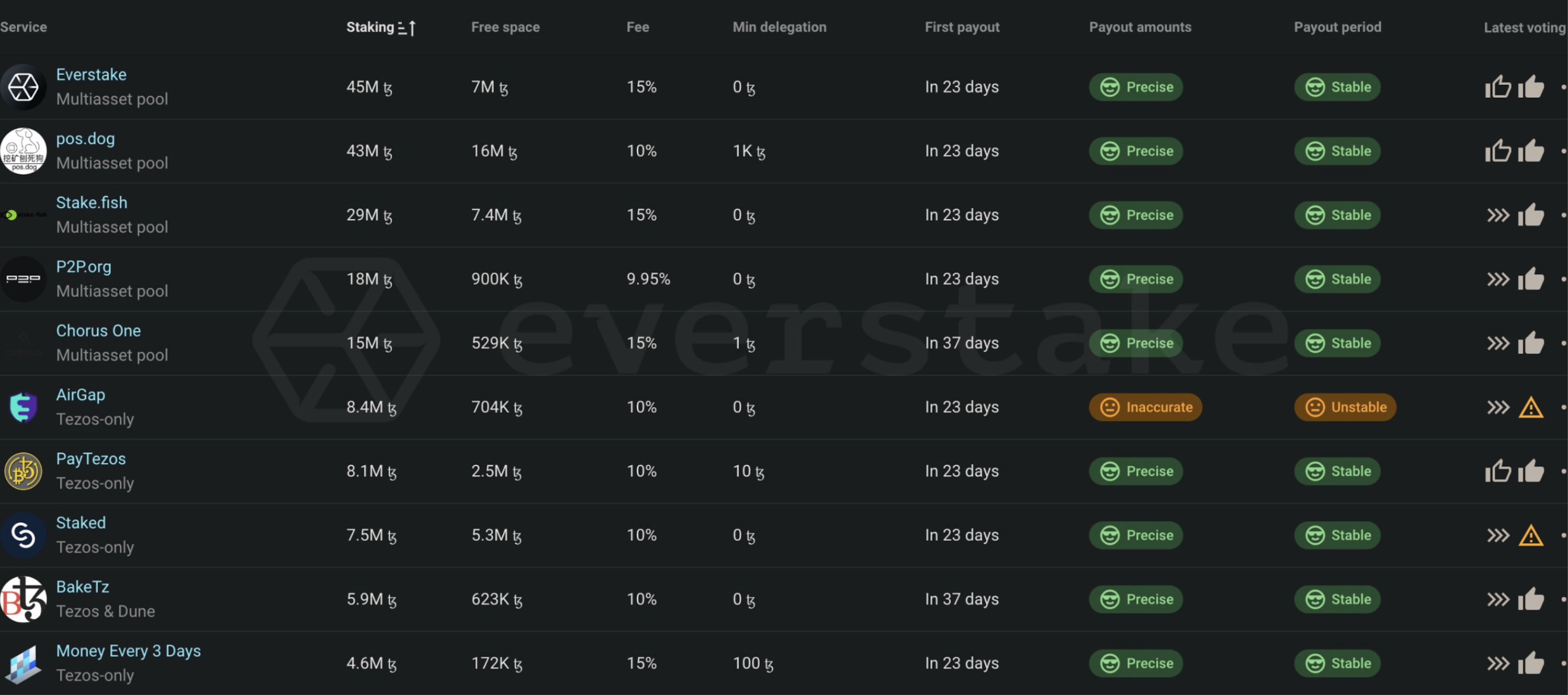Click the outlined thumbs-up for Everstake
The height and width of the screenshot is (695, 1568).
pos(1497,87)
